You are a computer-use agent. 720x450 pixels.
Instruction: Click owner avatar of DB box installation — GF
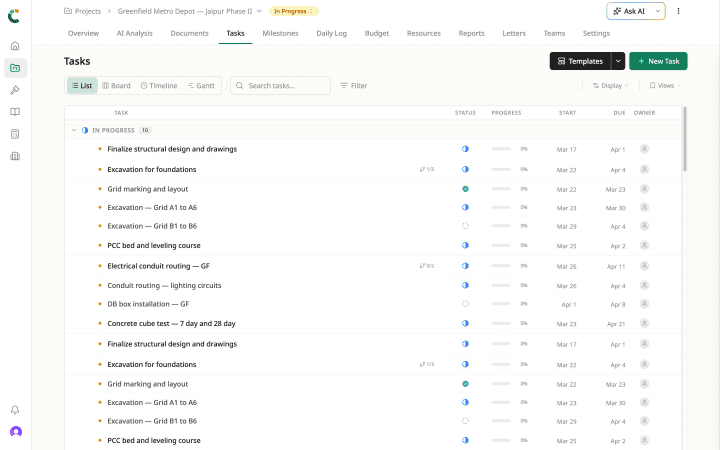pyautogui.click(x=644, y=304)
